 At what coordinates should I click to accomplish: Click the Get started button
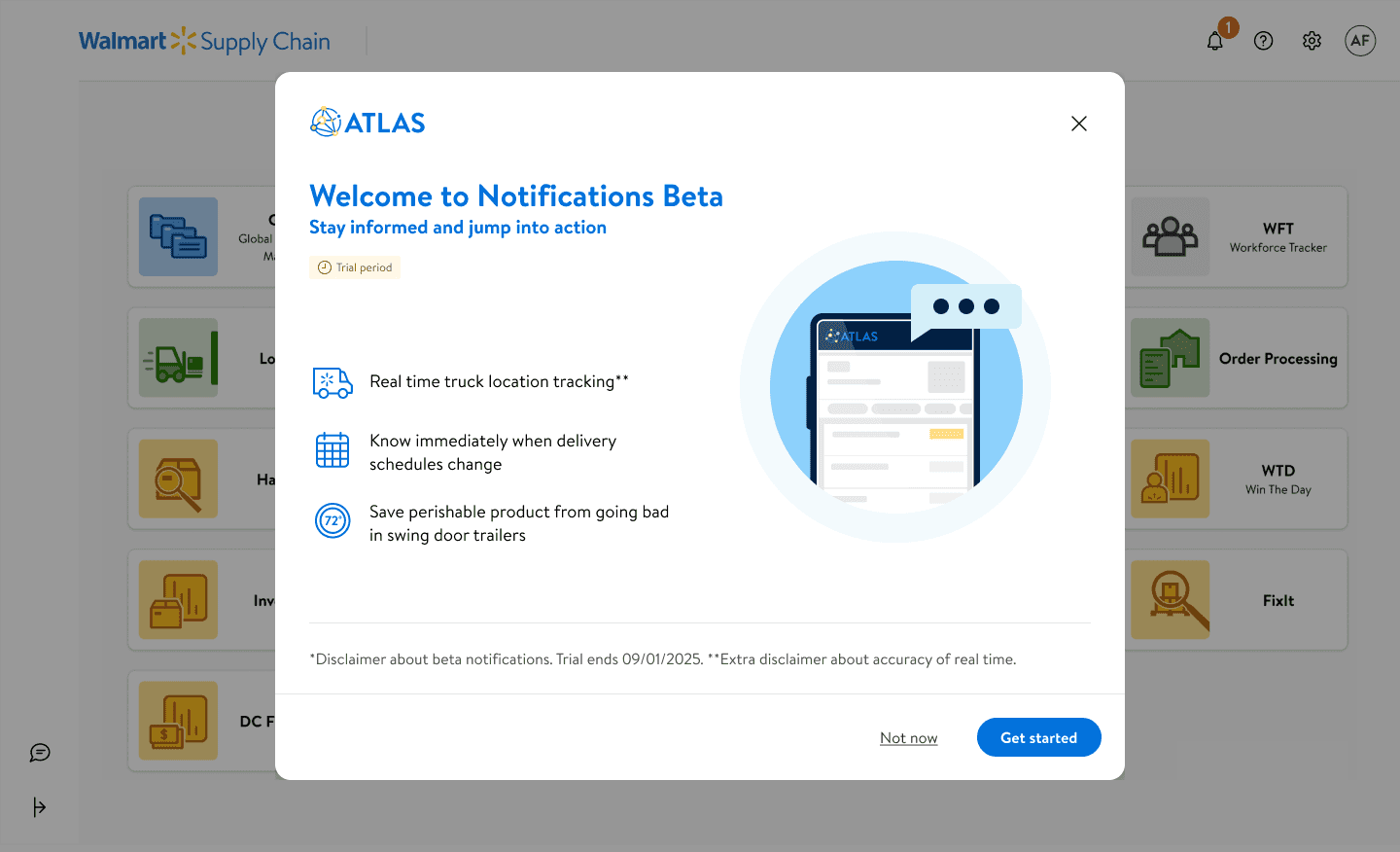click(x=1038, y=737)
